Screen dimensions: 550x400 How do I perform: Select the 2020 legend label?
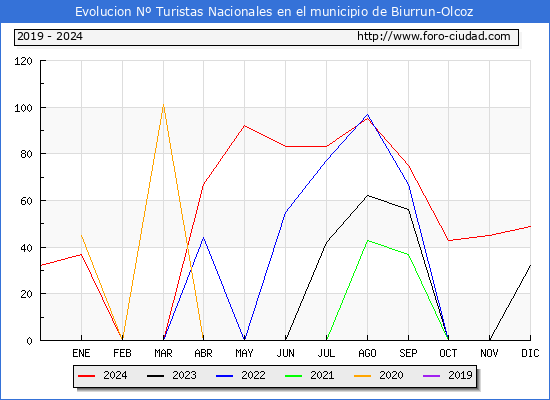[x=391, y=375]
